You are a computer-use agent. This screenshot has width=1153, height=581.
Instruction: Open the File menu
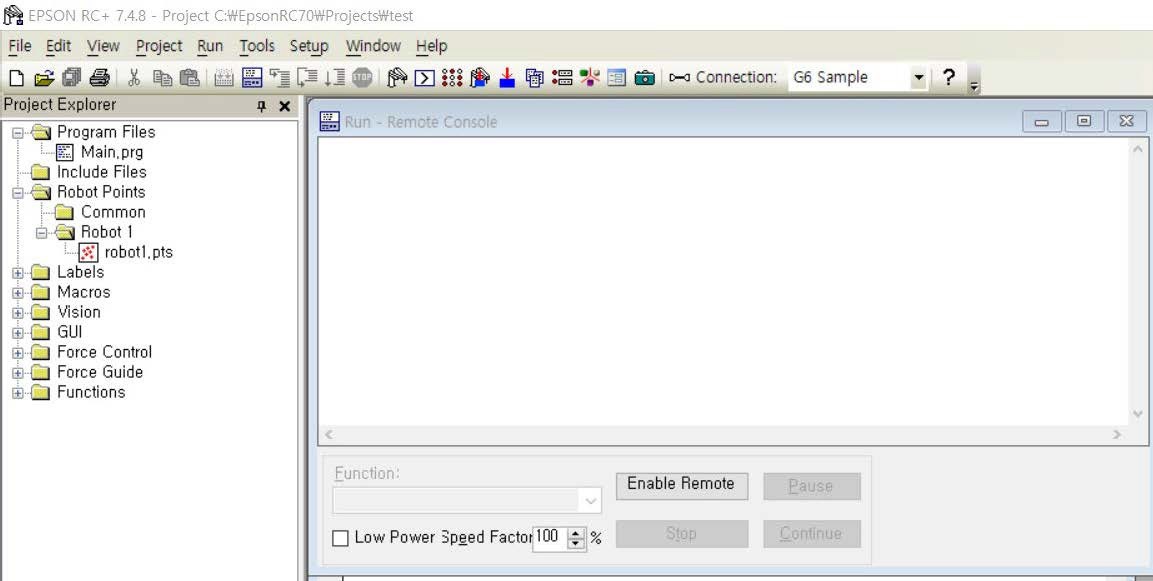tap(20, 46)
